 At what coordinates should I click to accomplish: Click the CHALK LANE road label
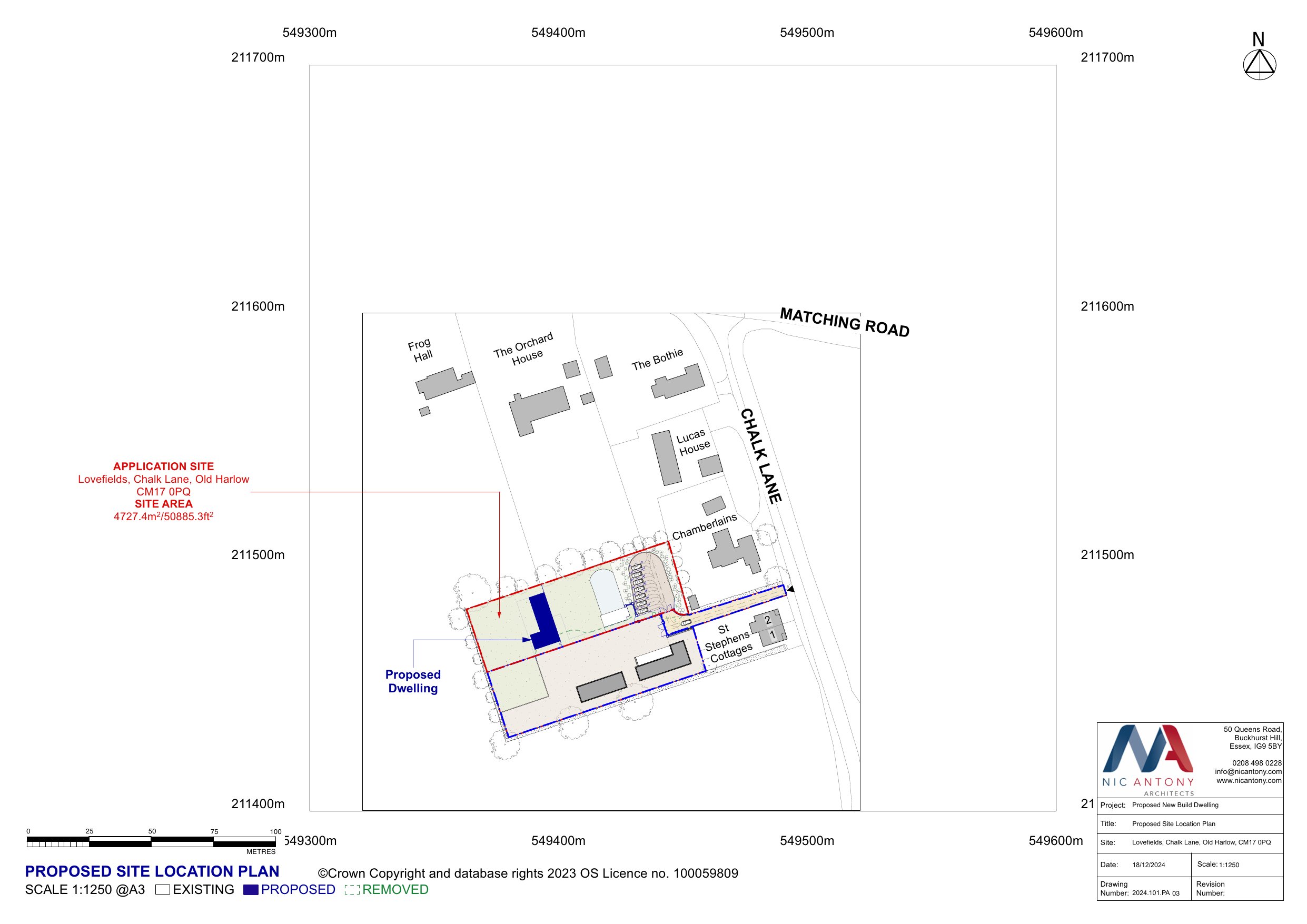pos(760,455)
